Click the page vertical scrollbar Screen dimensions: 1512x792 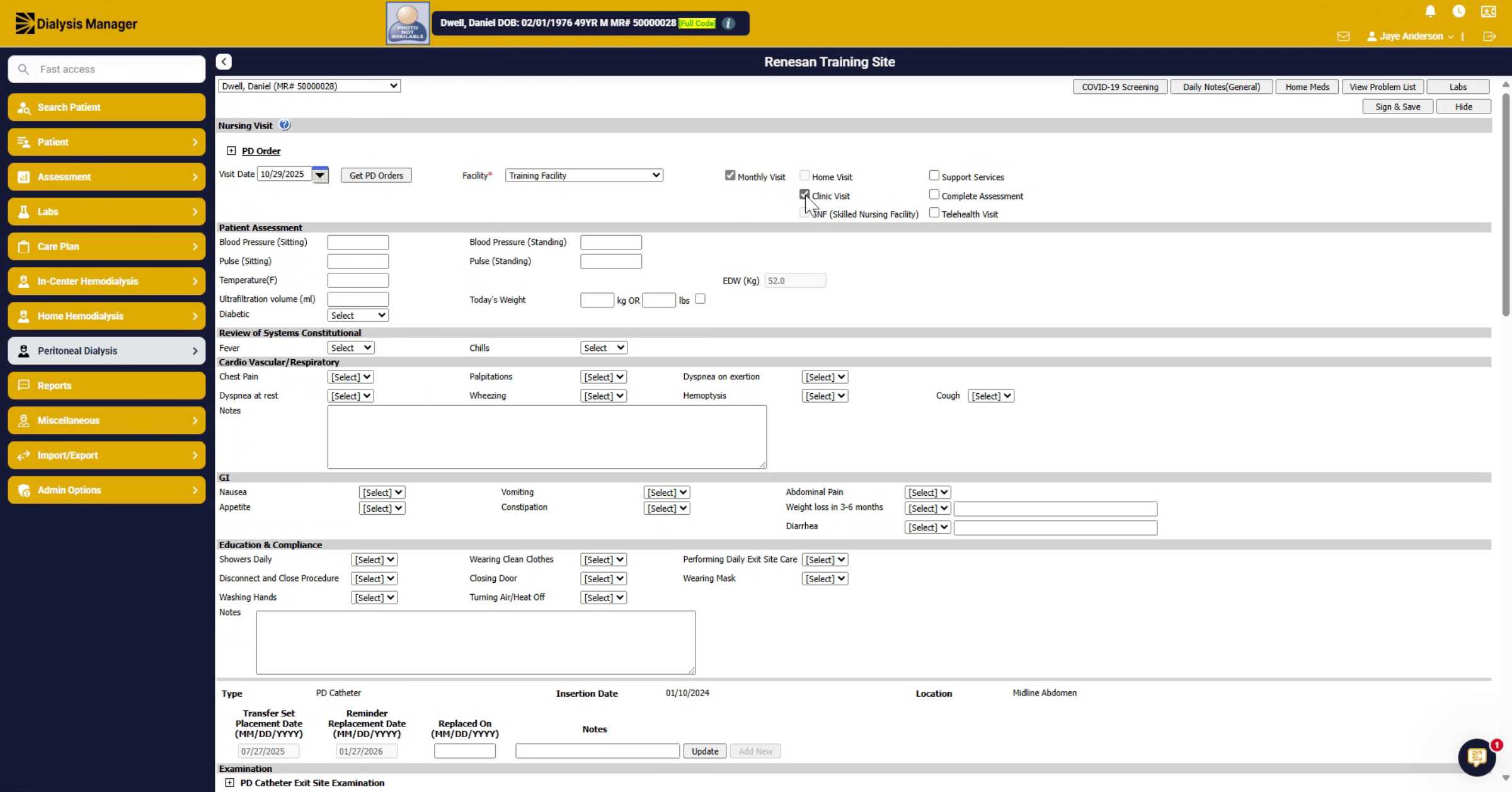point(1506,205)
